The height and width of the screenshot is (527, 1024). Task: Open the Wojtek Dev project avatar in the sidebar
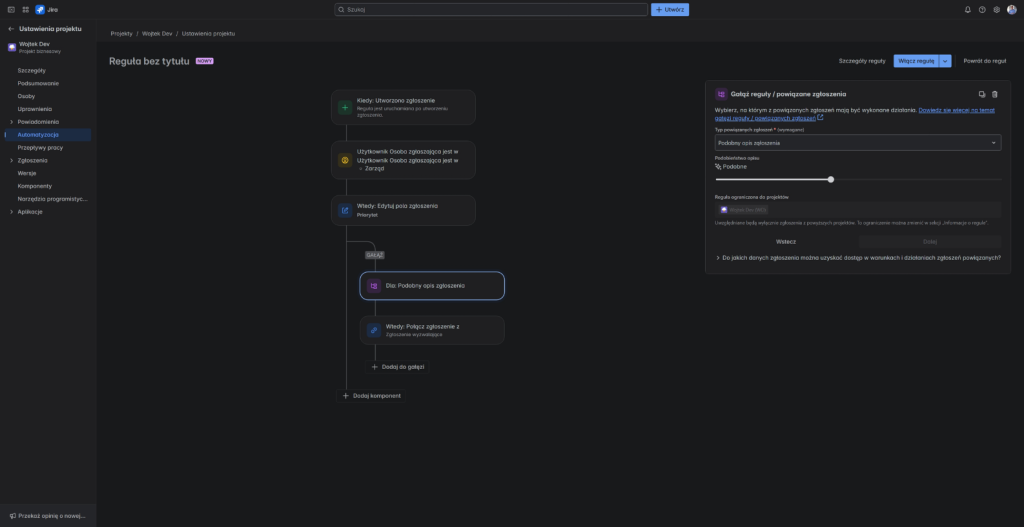(12, 47)
